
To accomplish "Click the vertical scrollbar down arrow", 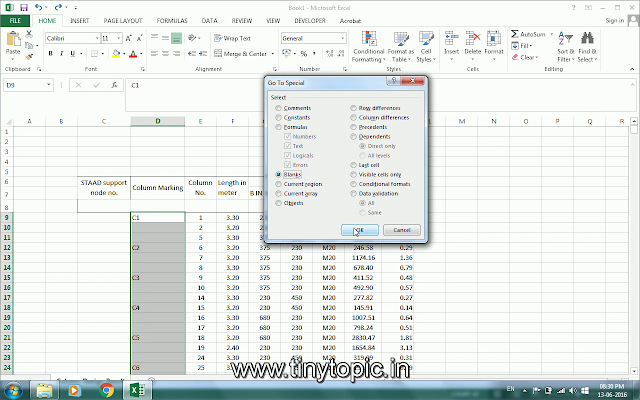I will tap(634, 371).
